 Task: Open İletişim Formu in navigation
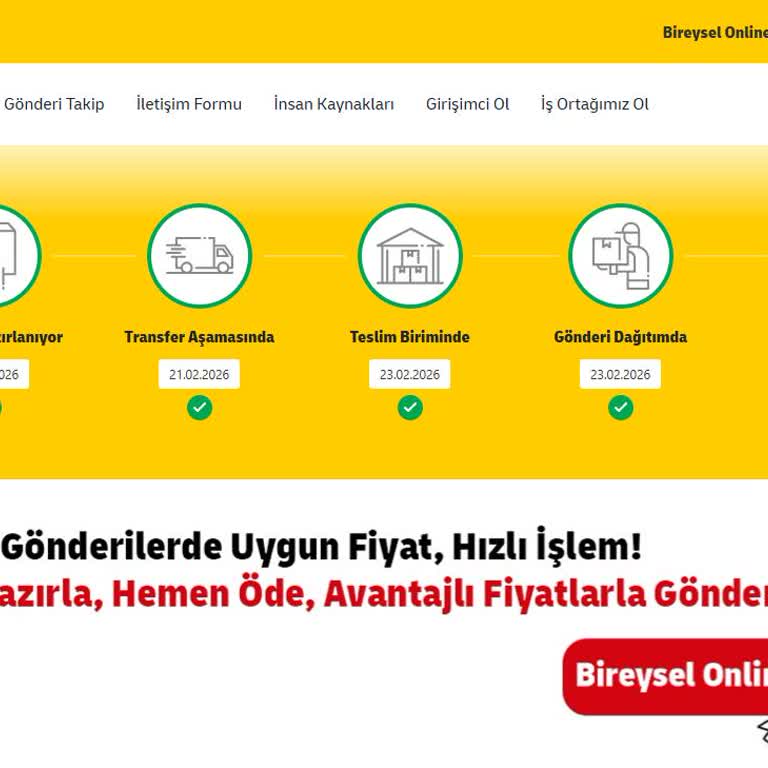(x=189, y=104)
